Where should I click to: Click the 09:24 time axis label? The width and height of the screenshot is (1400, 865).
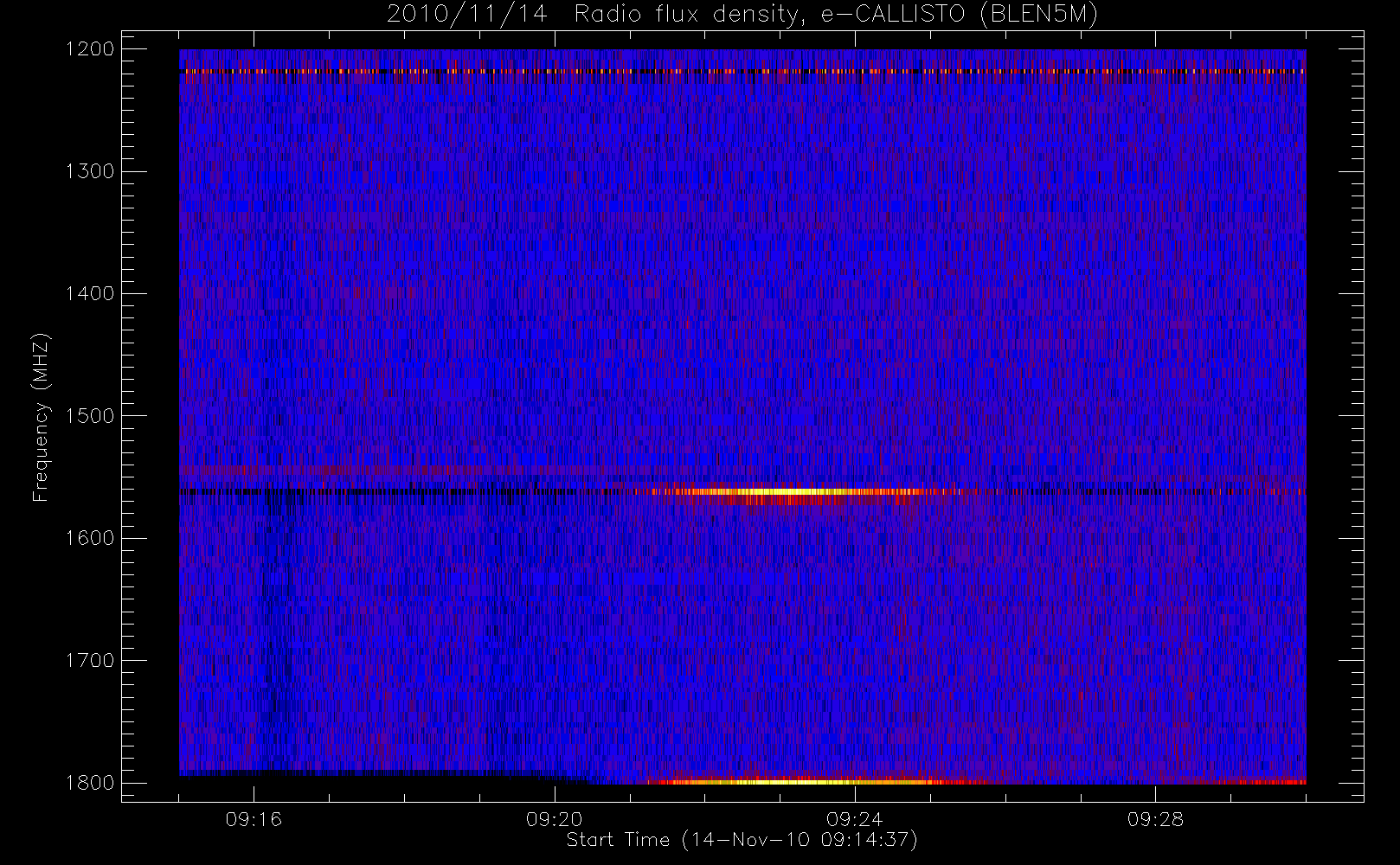(x=854, y=819)
